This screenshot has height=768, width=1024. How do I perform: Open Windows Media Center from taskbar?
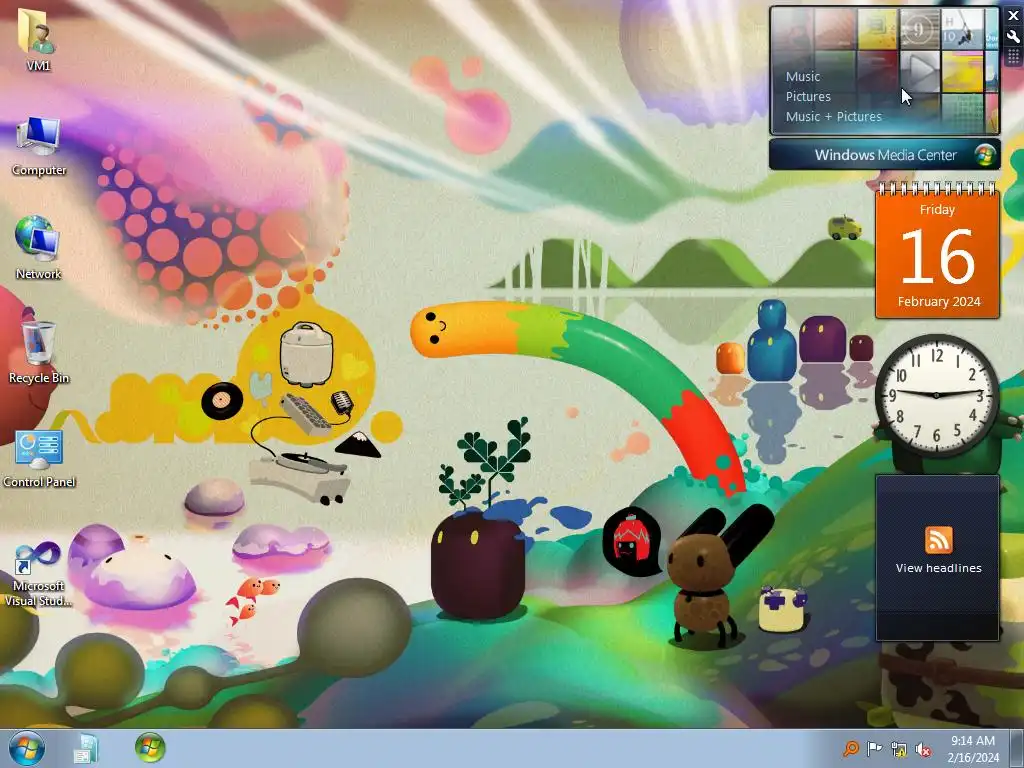[150, 748]
